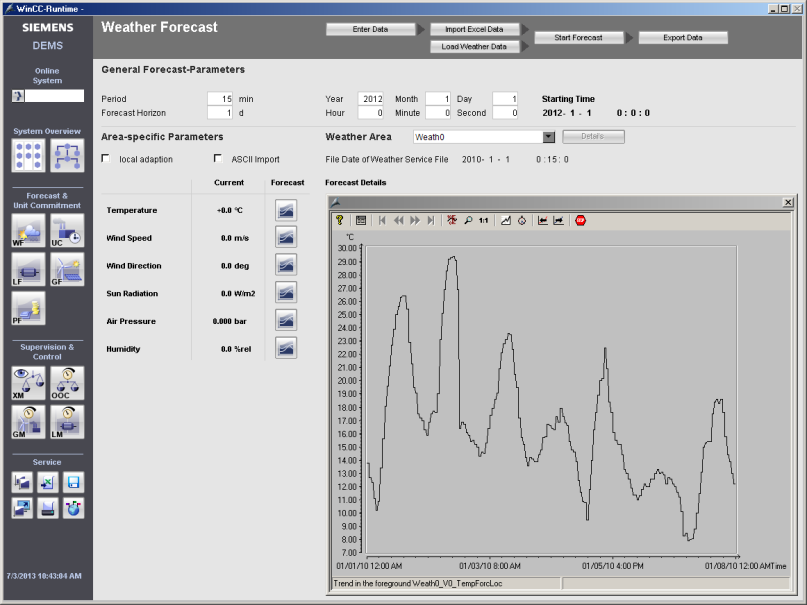Click the Year input field

[x=371, y=99]
